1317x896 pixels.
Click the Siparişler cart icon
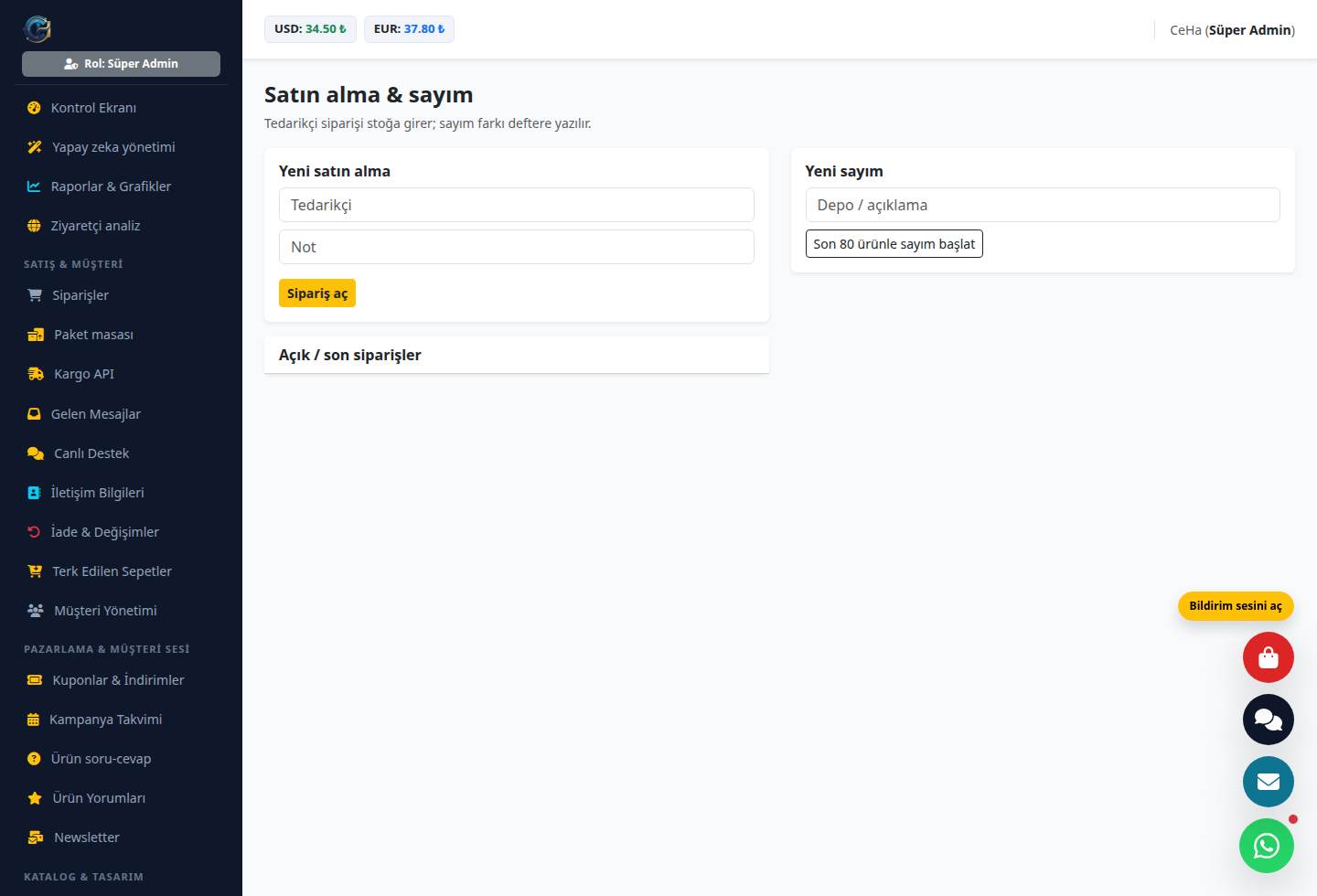[x=35, y=295]
